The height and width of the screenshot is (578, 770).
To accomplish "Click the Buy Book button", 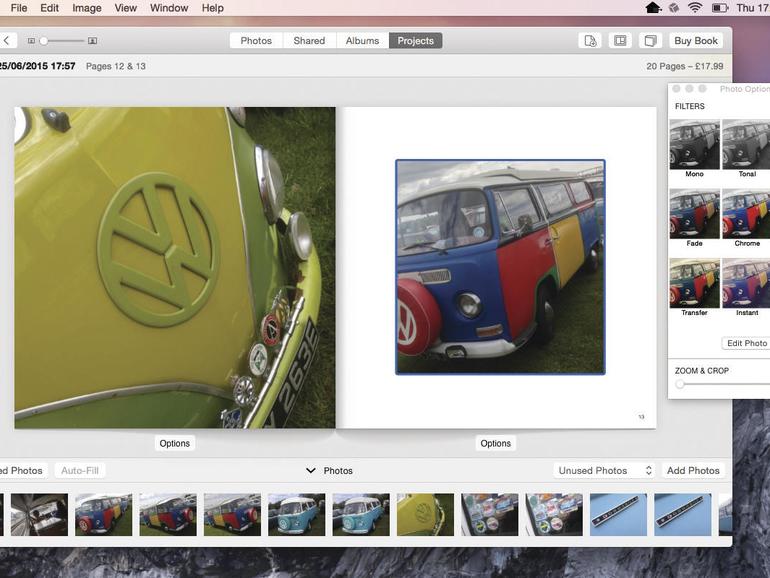I will (x=695, y=41).
